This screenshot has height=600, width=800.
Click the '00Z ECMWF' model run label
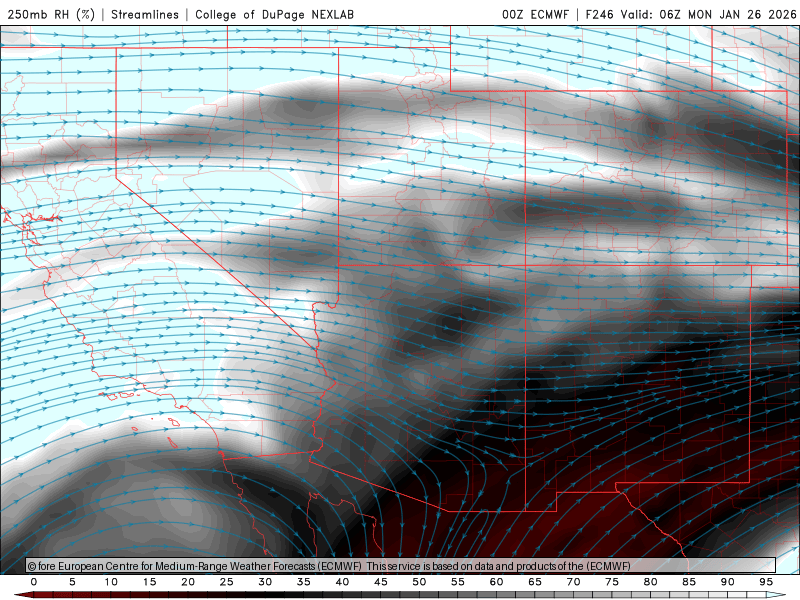coord(535,14)
